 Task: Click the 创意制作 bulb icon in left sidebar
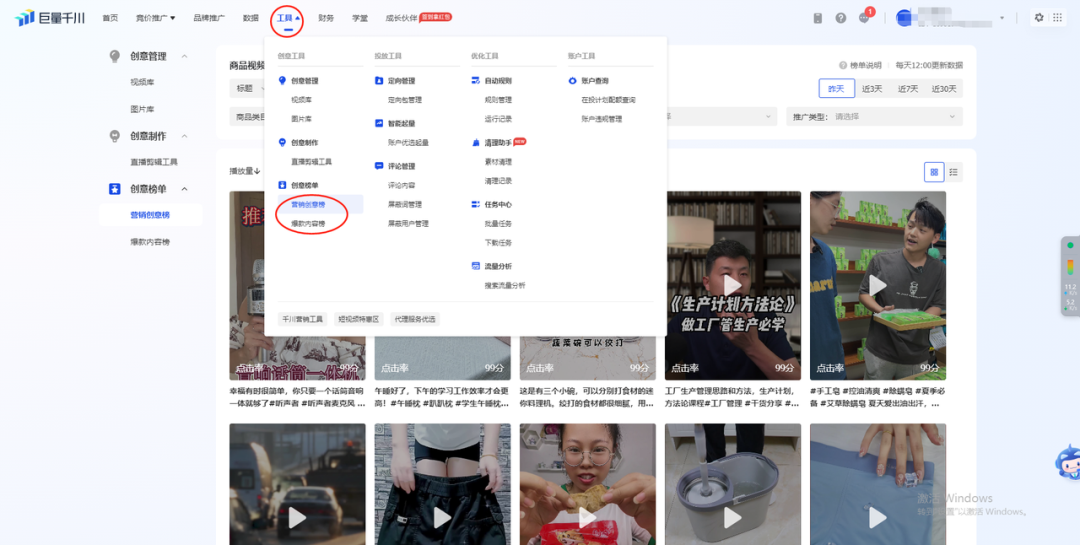point(114,136)
